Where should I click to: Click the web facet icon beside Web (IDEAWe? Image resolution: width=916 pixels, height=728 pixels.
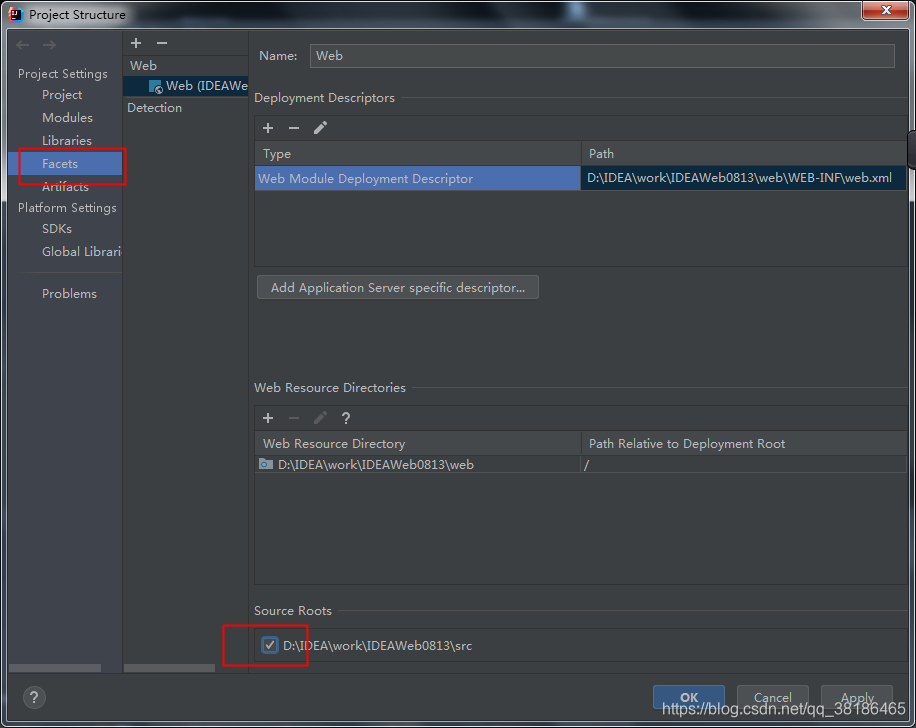pos(155,86)
